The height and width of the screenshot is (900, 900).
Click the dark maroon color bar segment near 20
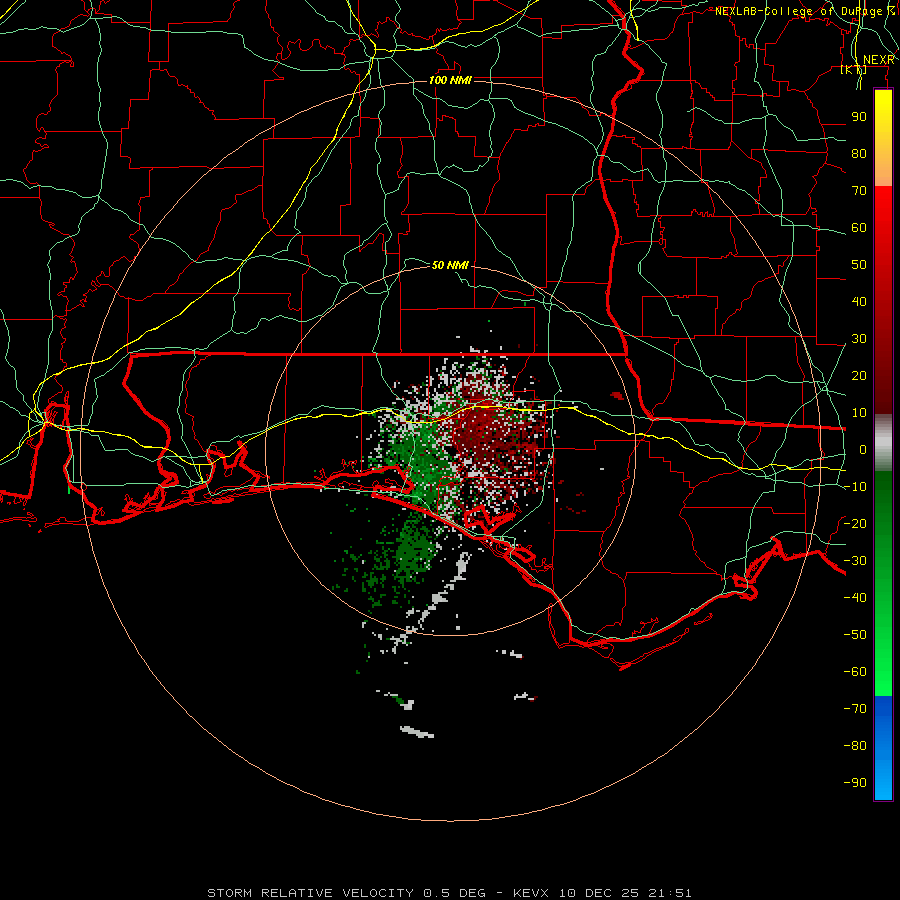coord(883,382)
